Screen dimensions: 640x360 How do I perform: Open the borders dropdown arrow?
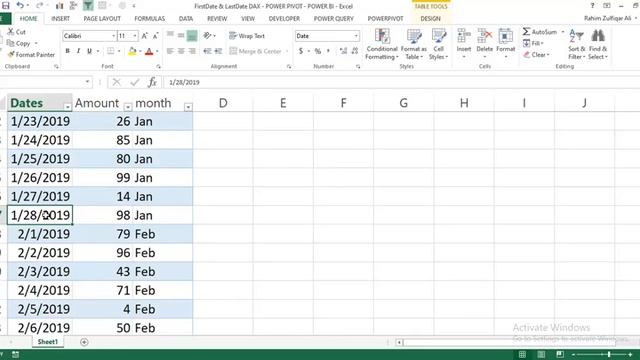point(119,51)
